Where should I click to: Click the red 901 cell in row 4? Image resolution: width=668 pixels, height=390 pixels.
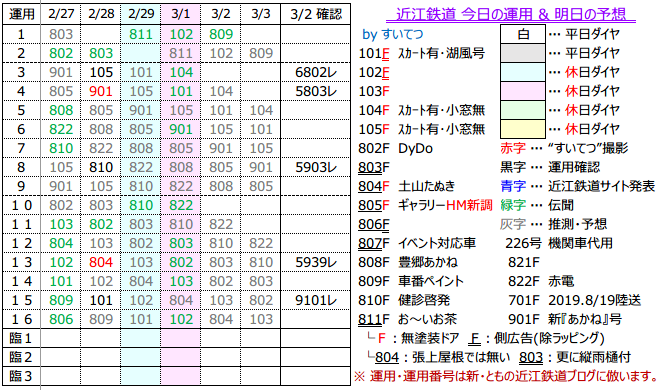[x=101, y=91]
